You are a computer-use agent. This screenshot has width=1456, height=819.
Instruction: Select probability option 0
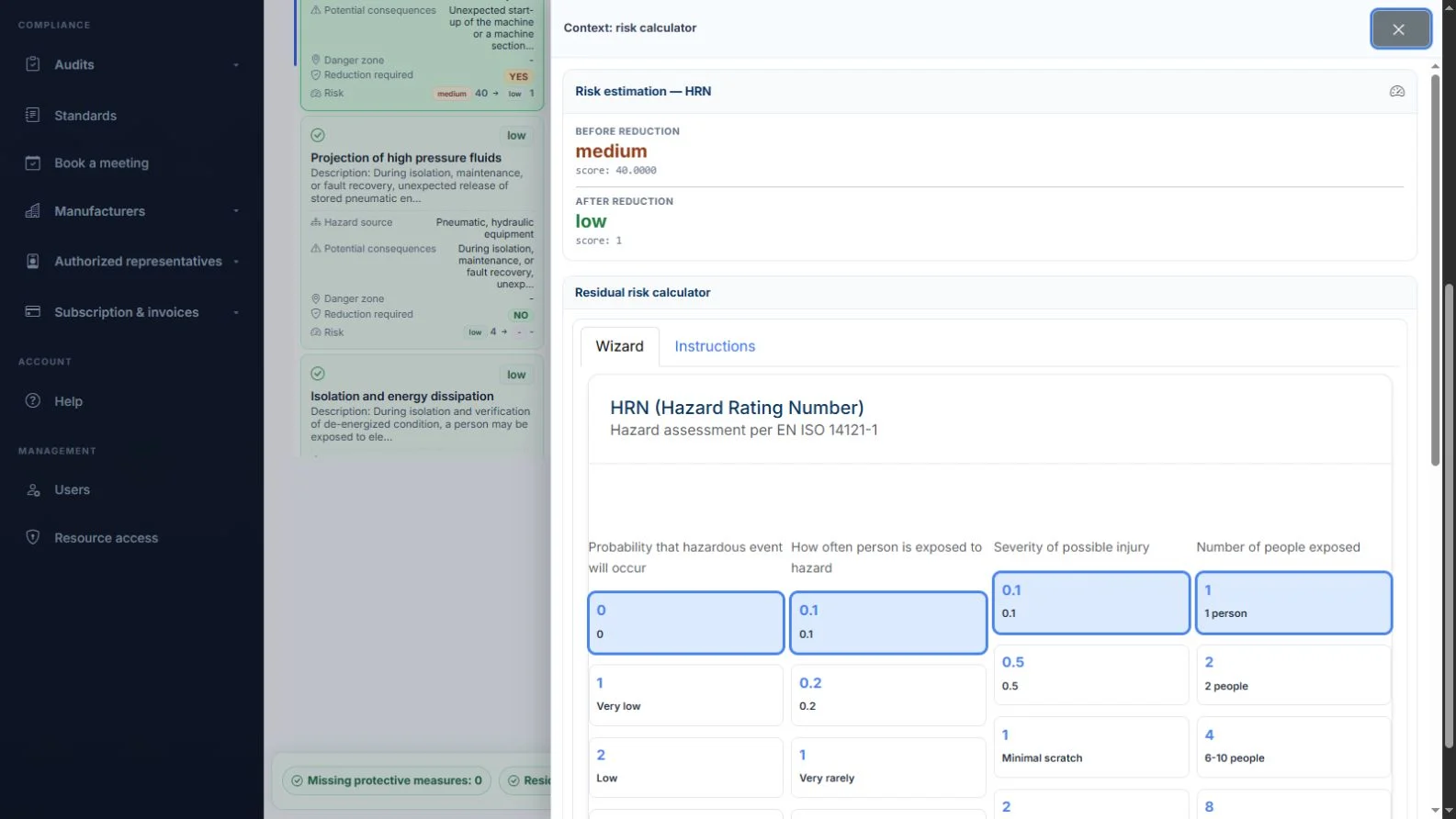[686, 623]
